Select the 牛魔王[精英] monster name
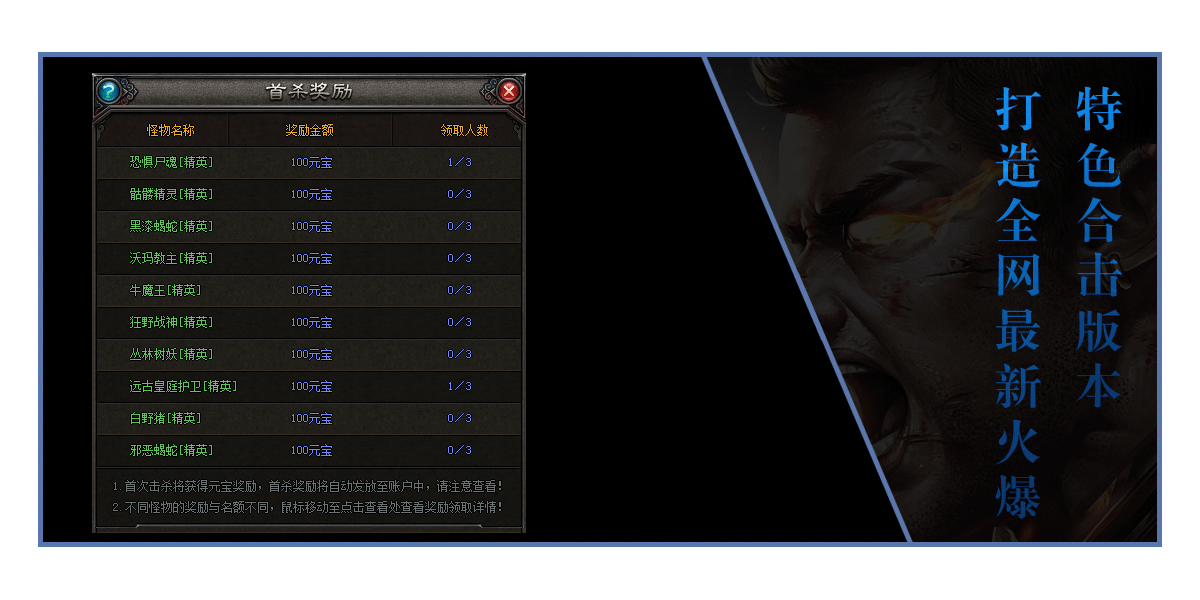Image resolution: width=1200 pixels, height=600 pixels. 165,290
